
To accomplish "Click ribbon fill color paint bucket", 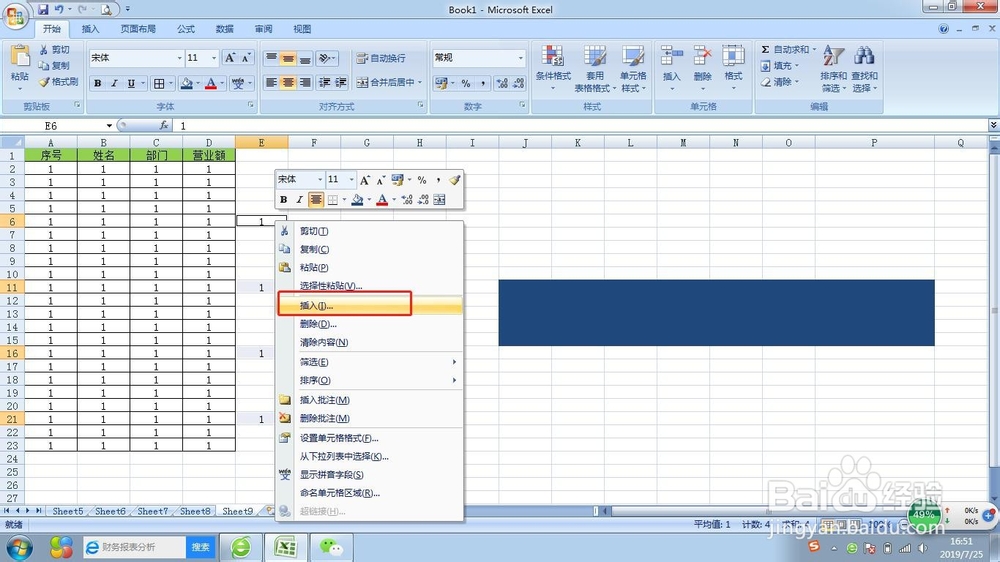I will click(x=186, y=83).
